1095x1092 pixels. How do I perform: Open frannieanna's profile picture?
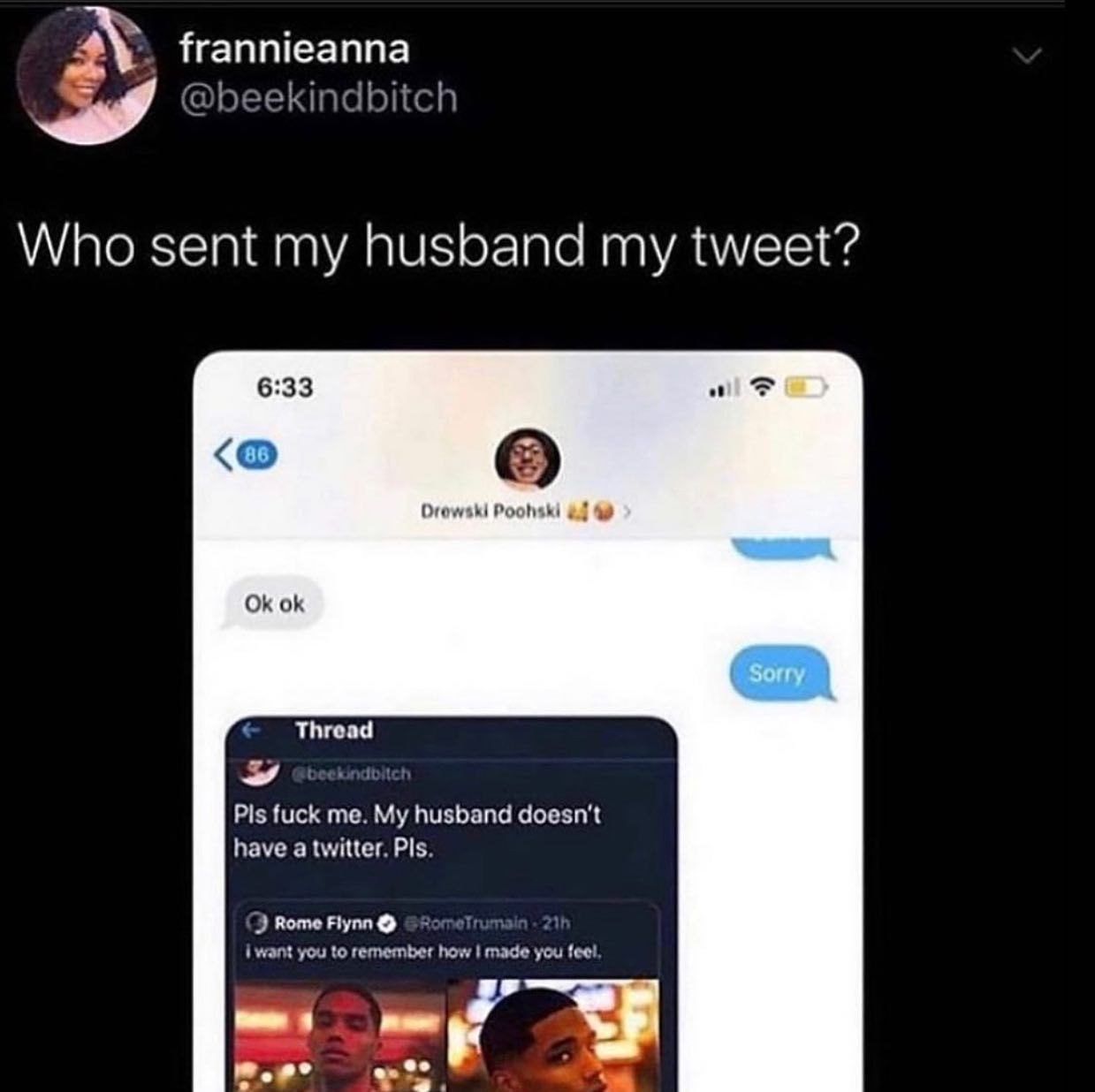(x=87, y=78)
